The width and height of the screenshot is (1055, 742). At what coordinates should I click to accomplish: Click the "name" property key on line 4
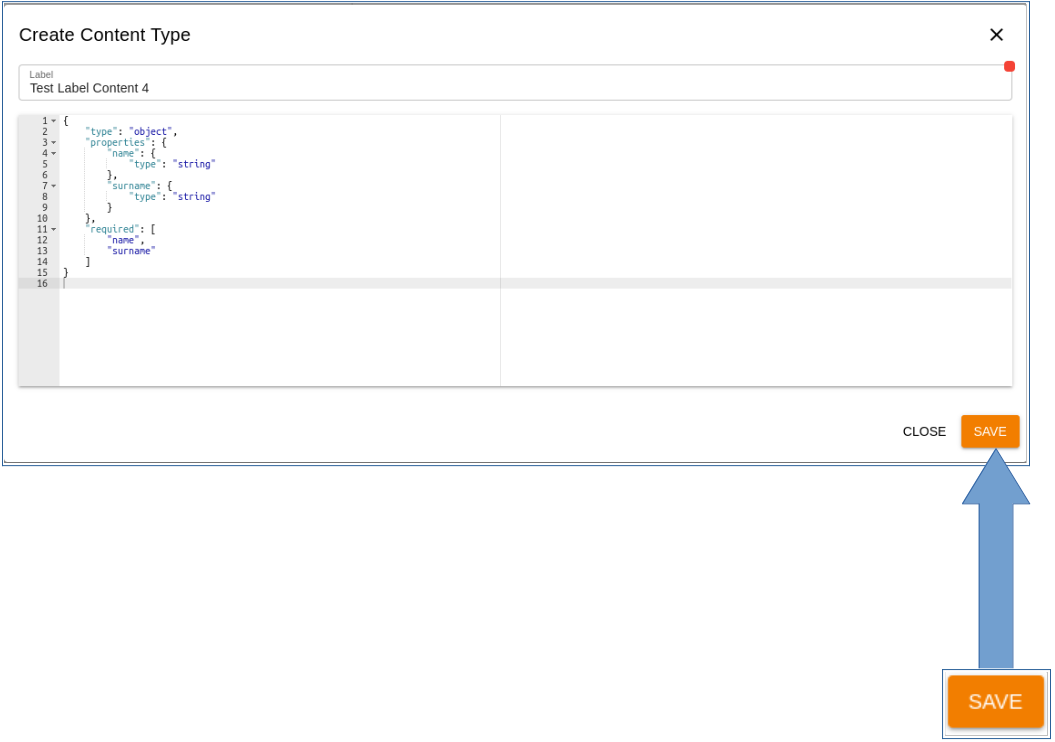tap(121, 153)
